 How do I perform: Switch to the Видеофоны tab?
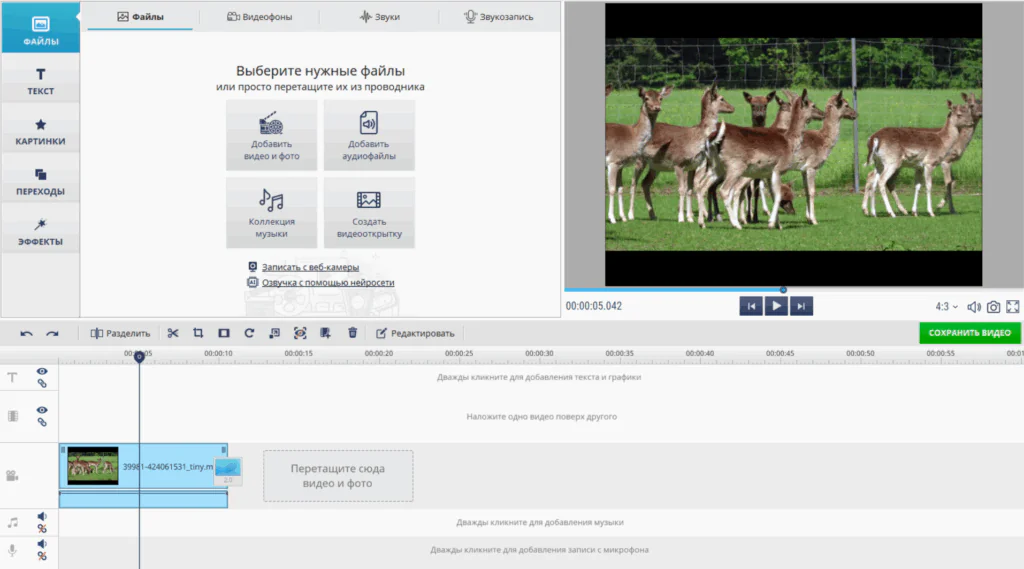coord(259,17)
